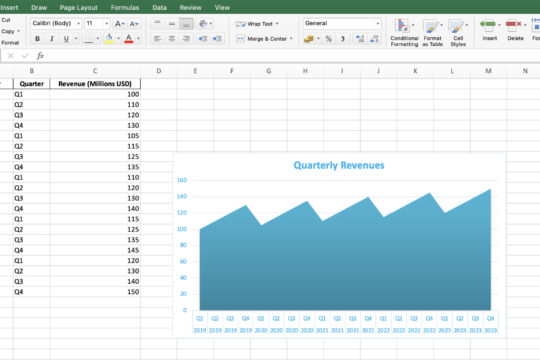
Task: Click Merge & Center button
Action: click(262, 39)
